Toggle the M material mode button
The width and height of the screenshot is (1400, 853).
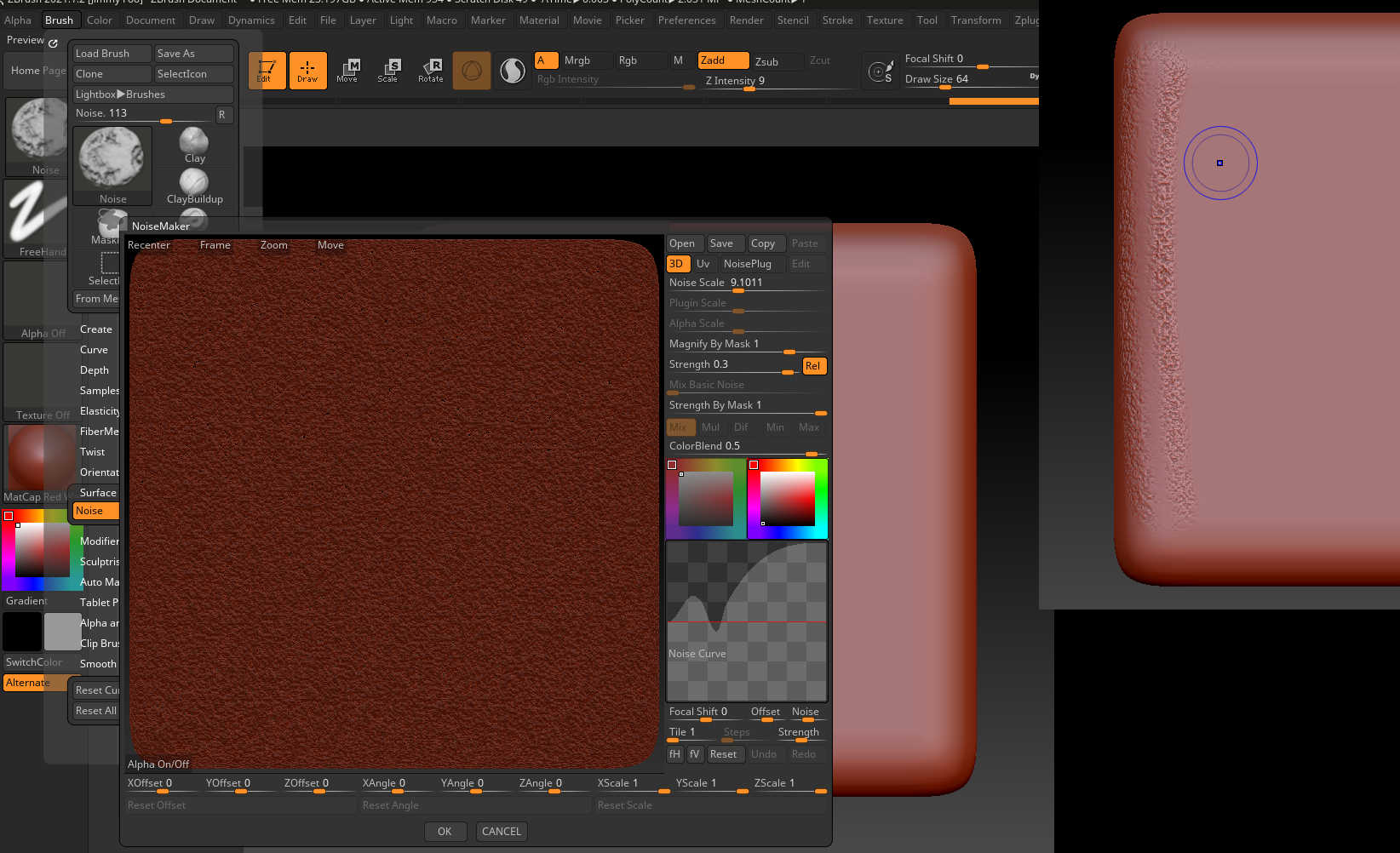click(679, 60)
